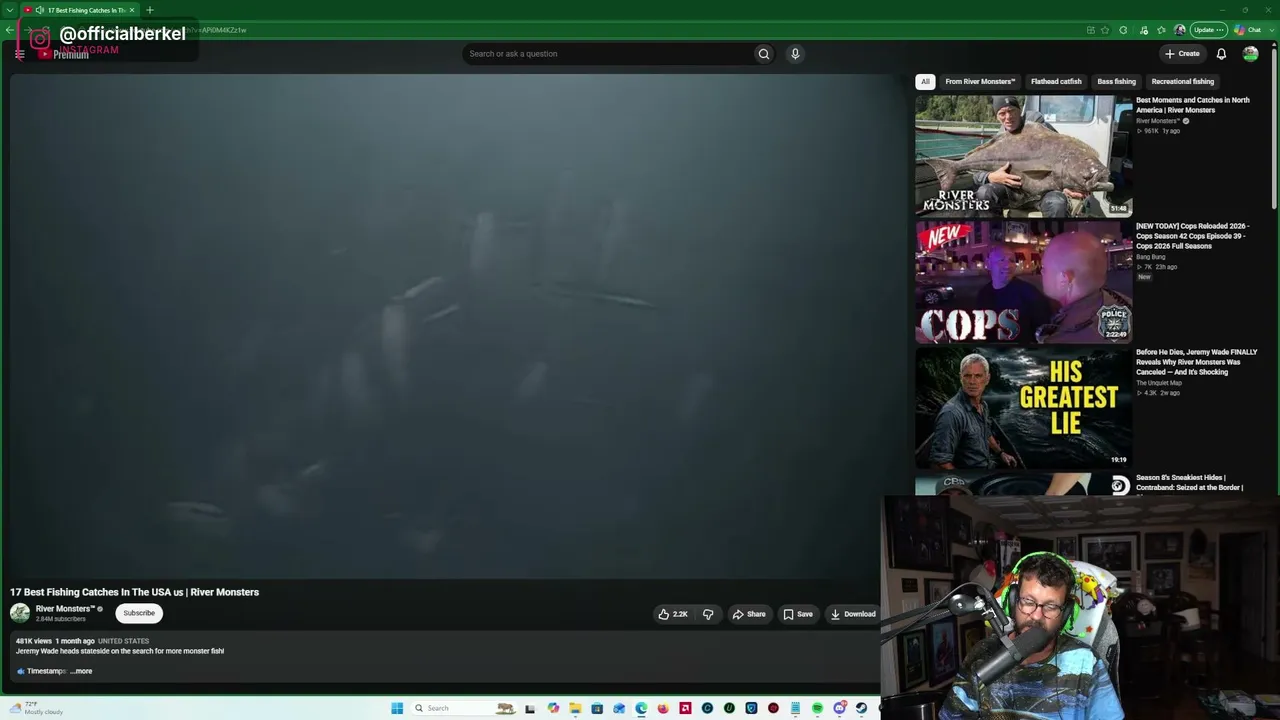Click the Share button

pyautogui.click(x=749, y=614)
